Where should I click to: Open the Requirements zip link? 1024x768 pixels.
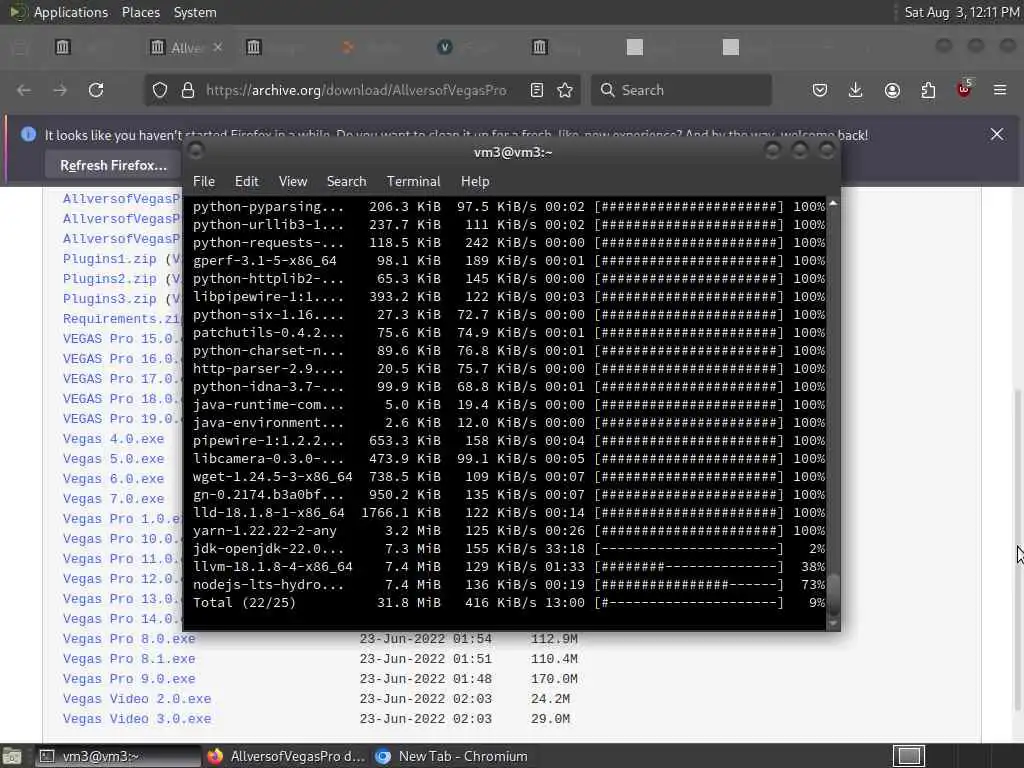click(122, 319)
